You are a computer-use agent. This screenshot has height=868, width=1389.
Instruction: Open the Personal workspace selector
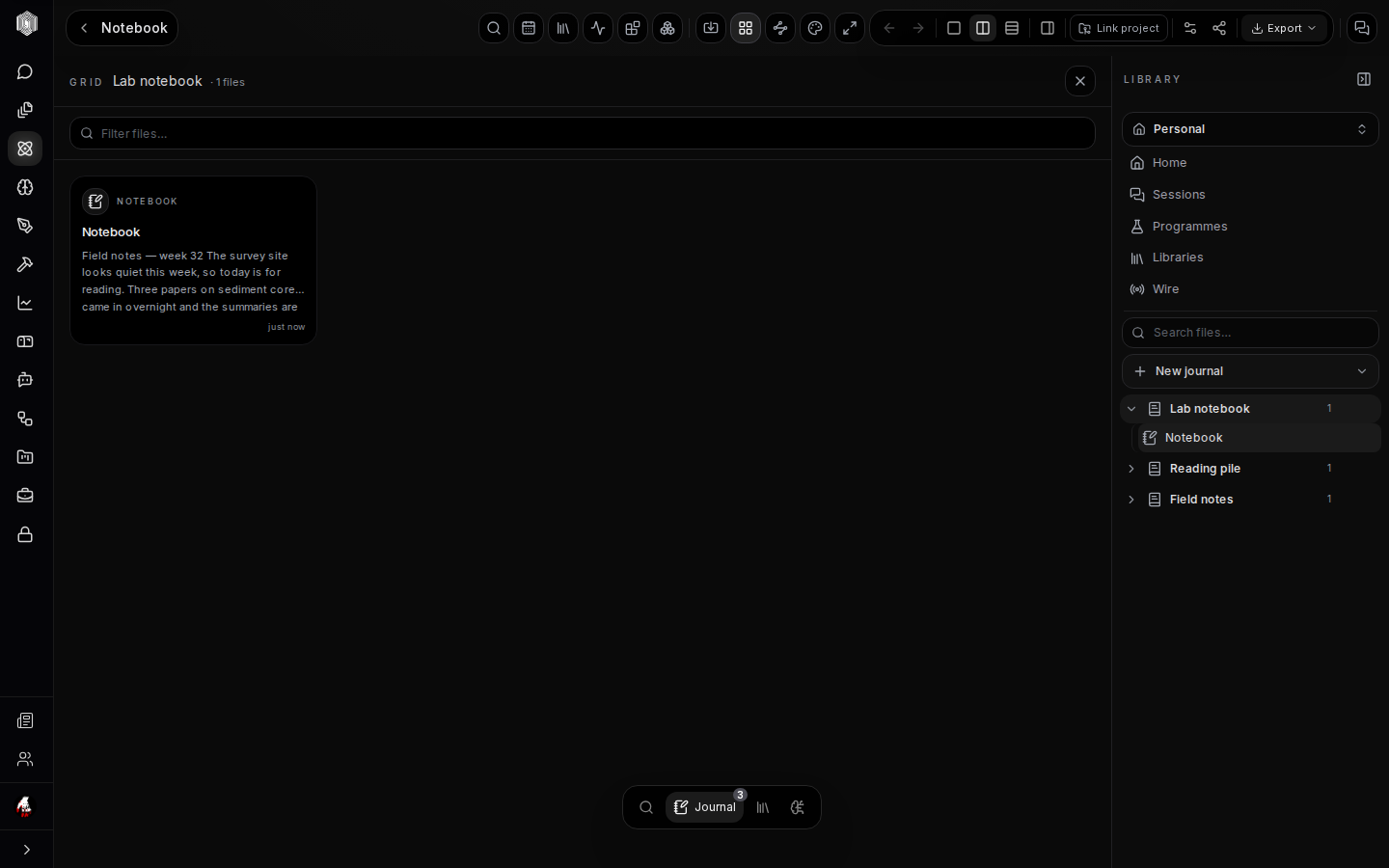1250,129
